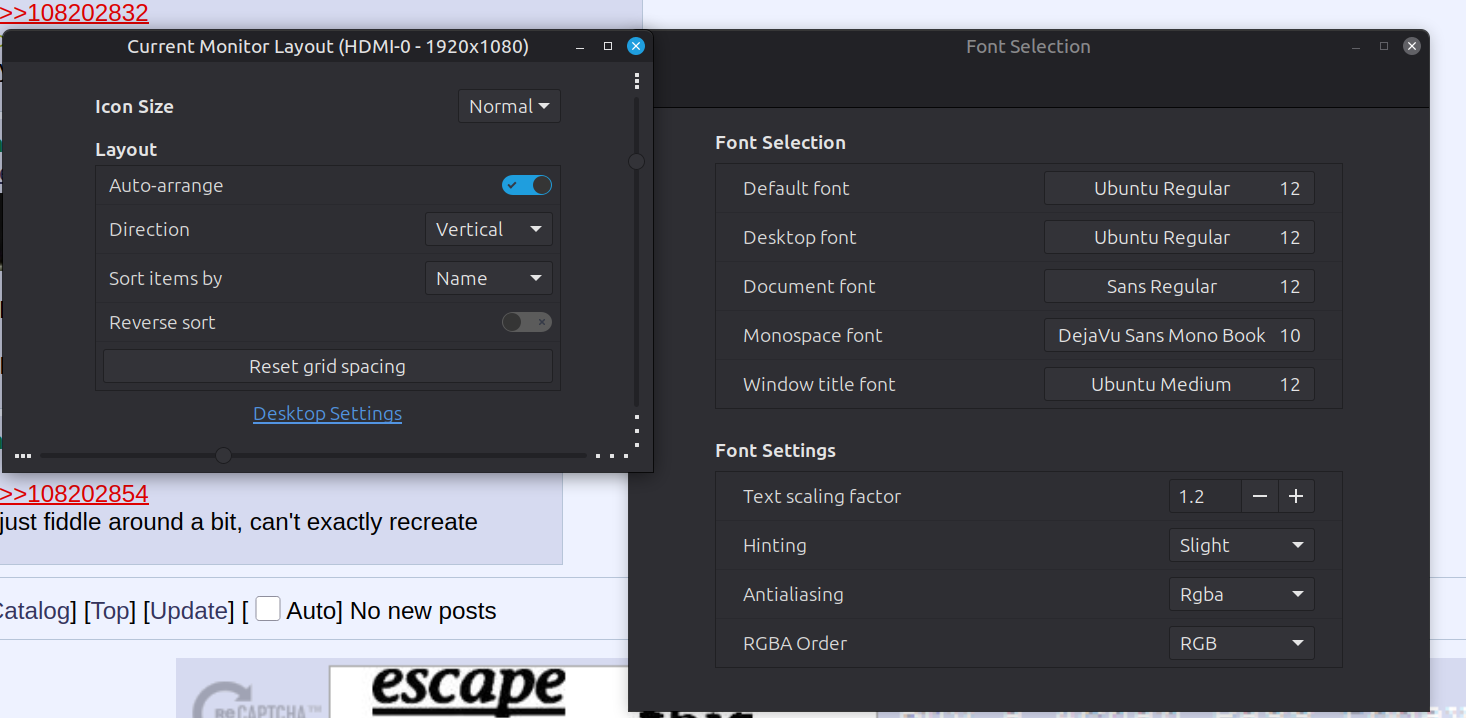Click the Reset grid spacing button
The image size is (1466, 718).
[328, 366]
